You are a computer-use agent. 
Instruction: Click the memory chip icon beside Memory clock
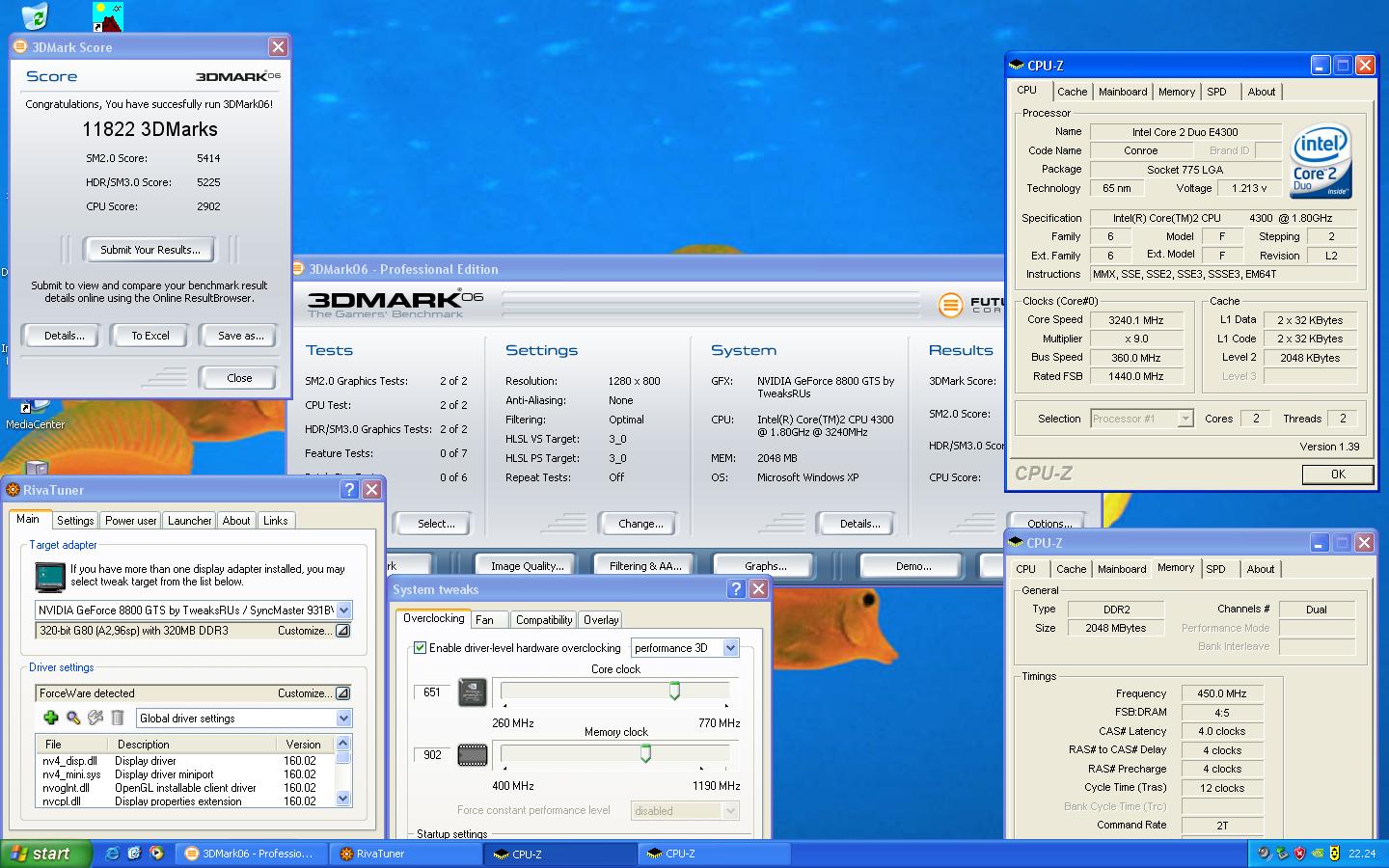[x=472, y=755]
